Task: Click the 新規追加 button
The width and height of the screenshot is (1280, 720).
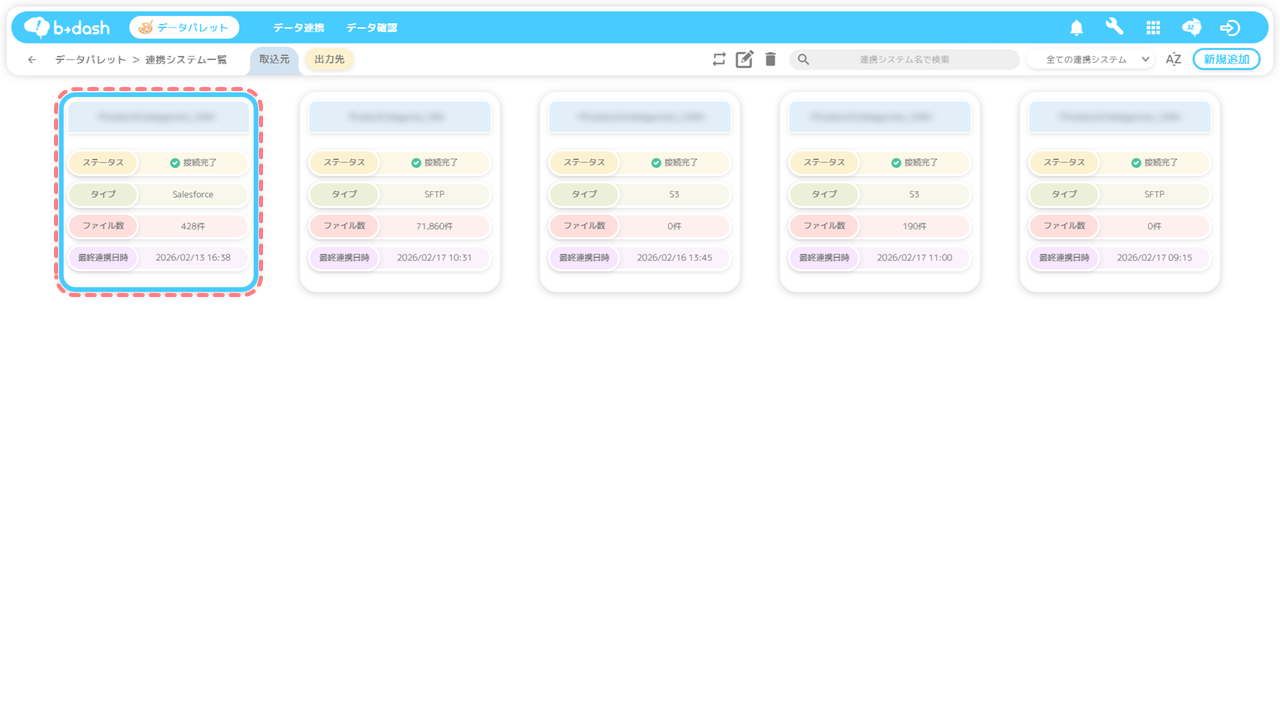Action: [x=1226, y=59]
